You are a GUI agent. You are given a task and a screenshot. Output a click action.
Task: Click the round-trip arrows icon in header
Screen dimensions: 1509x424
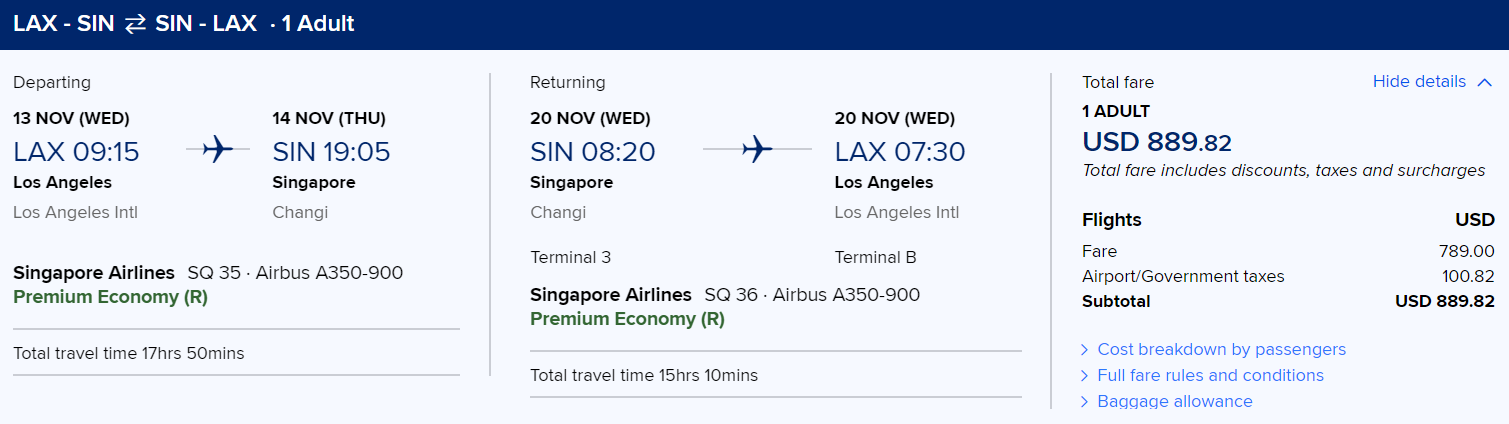135,23
